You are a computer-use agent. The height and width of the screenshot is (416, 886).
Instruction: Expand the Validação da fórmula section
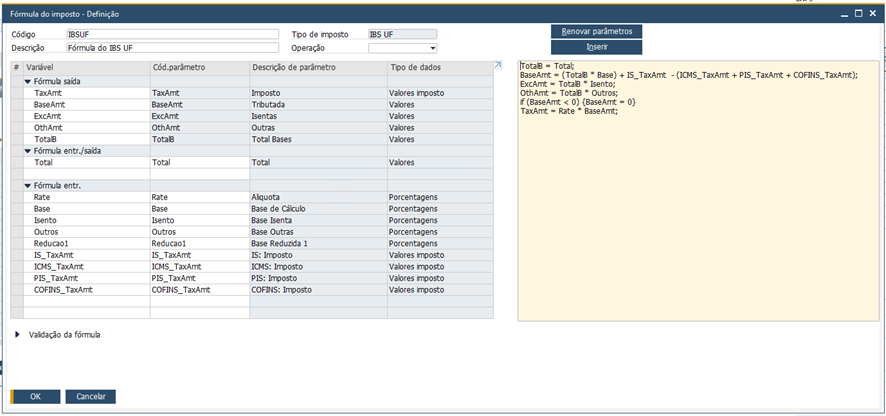click(18, 335)
